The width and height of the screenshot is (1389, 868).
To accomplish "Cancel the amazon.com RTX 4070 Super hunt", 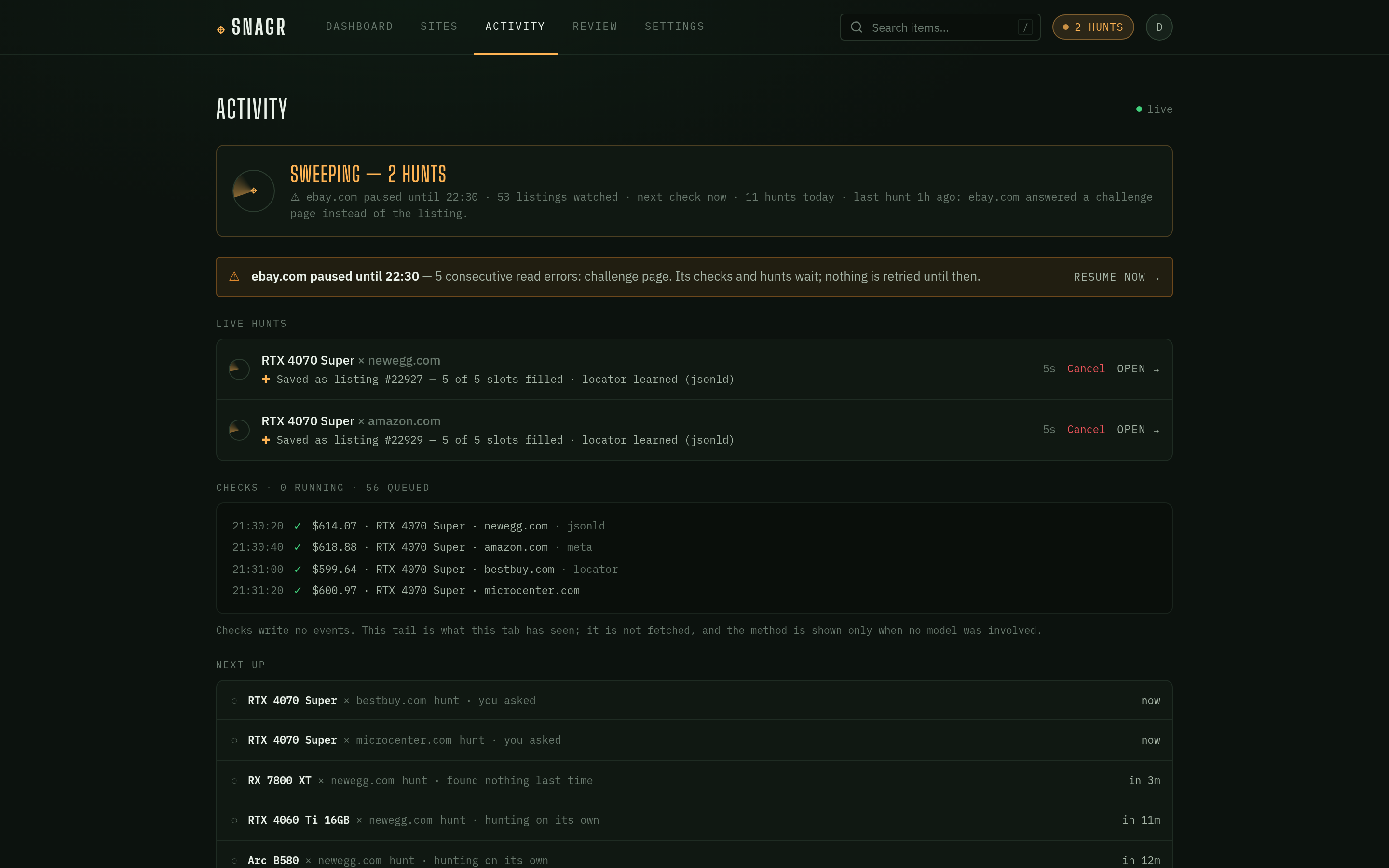I will pyautogui.click(x=1085, y=429).
